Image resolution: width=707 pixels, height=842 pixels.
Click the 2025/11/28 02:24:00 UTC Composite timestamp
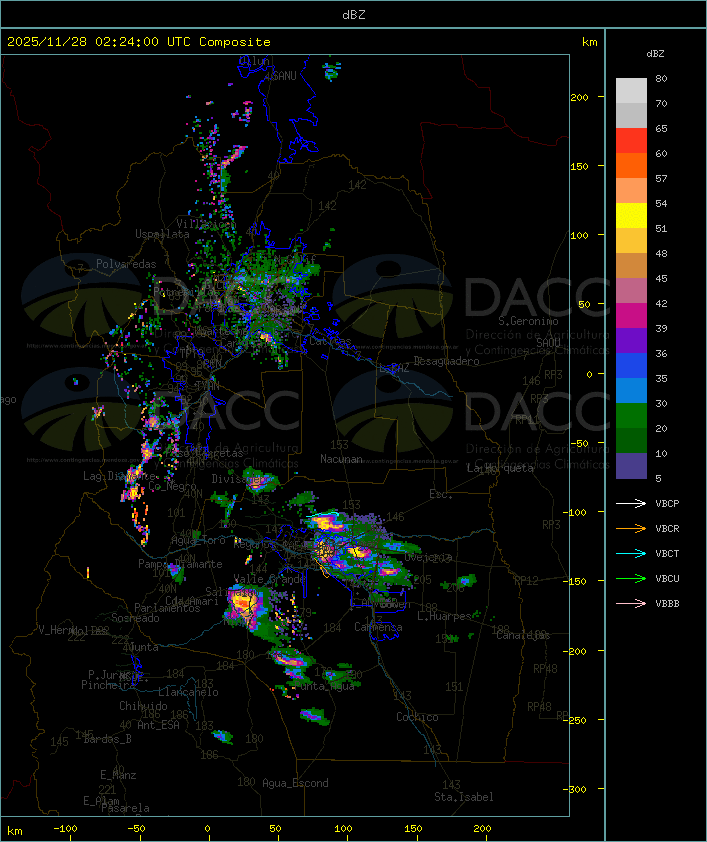coord(139,41)
